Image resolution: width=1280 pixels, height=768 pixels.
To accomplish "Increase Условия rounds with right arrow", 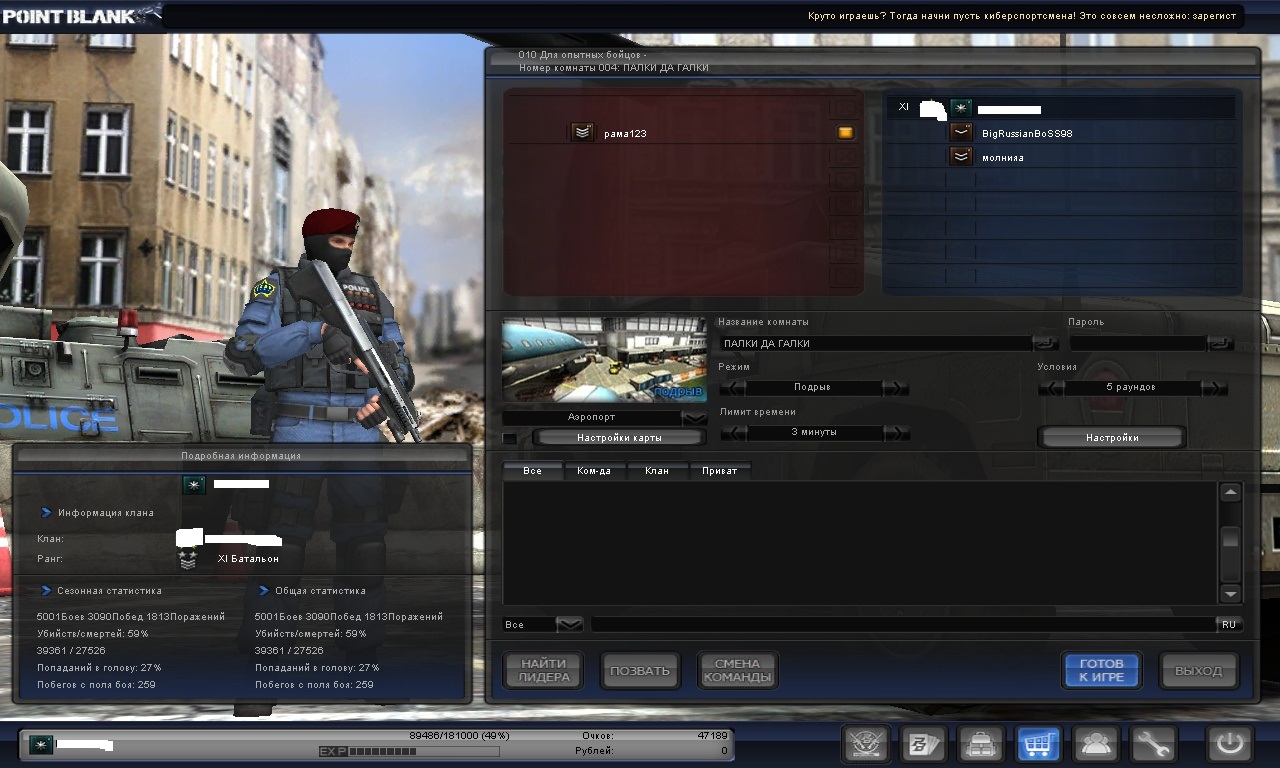I will [x=1214, y=388].
